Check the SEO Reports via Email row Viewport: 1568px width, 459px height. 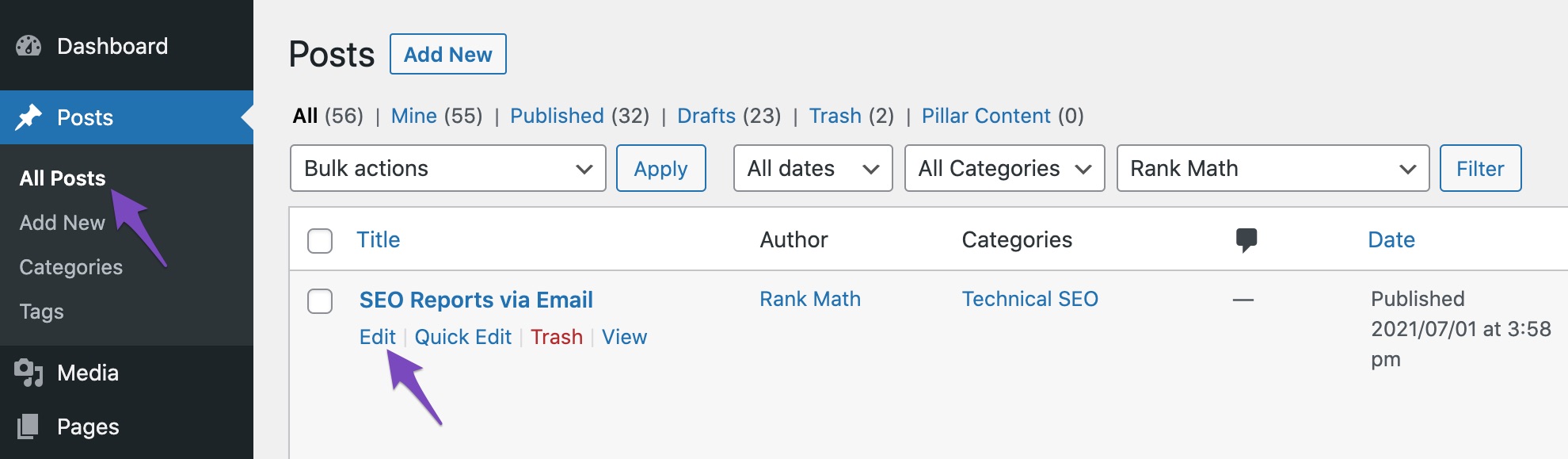click(320, 301)
